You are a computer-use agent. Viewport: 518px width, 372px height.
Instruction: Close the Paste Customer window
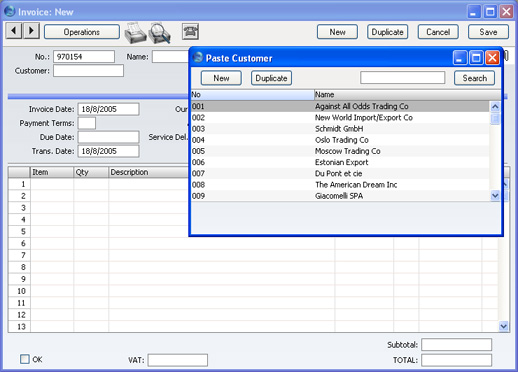click(492, 58)
